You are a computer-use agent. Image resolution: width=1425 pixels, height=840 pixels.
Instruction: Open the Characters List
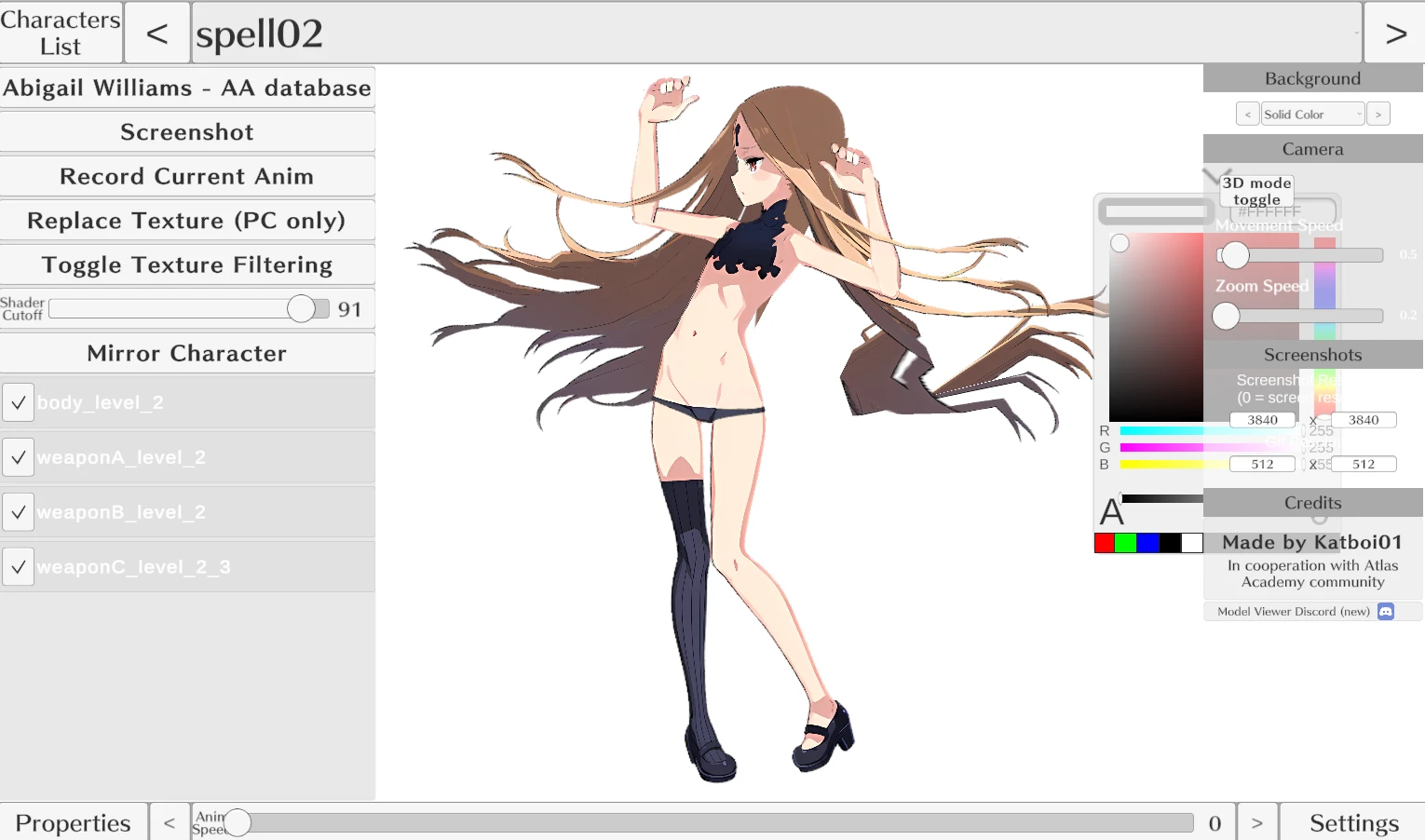pos(61,34)
